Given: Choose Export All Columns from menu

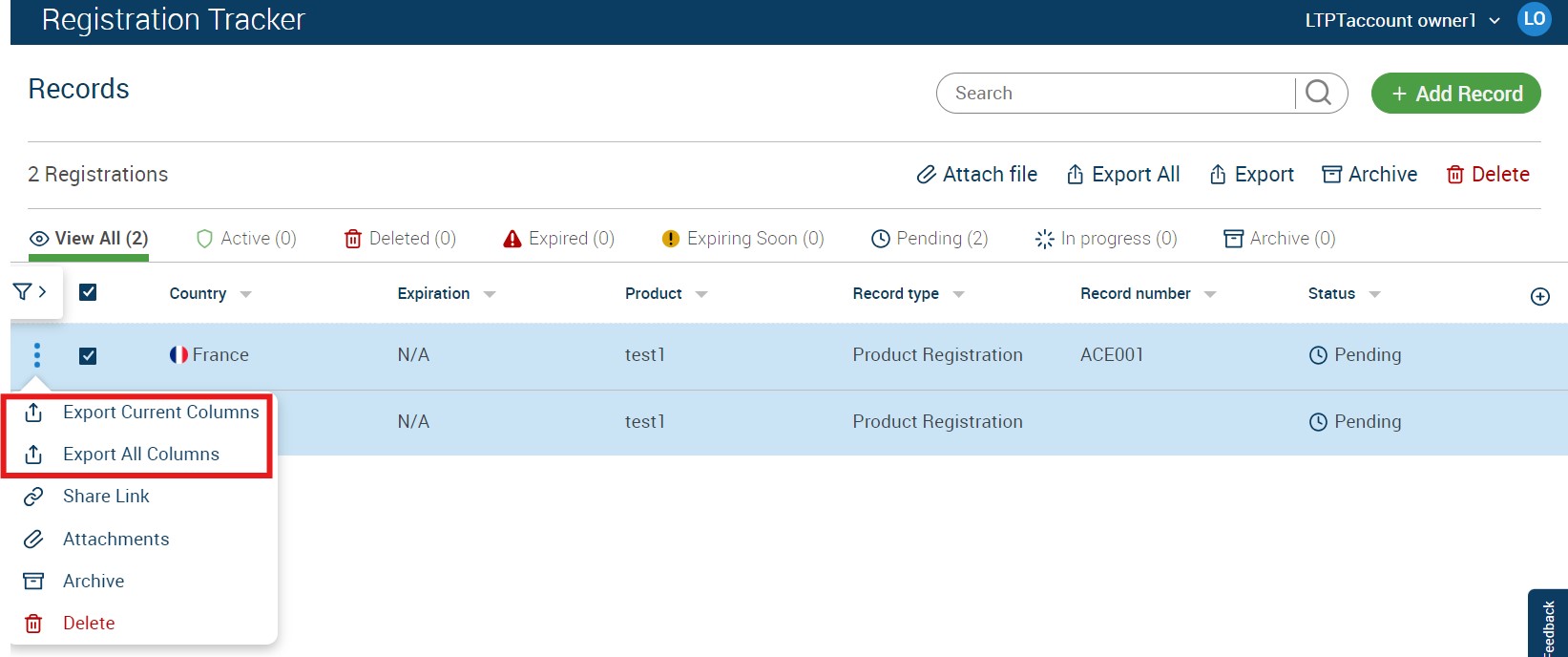Looking at the screenshot, I should pyautogui.click(x=141, y=455).
